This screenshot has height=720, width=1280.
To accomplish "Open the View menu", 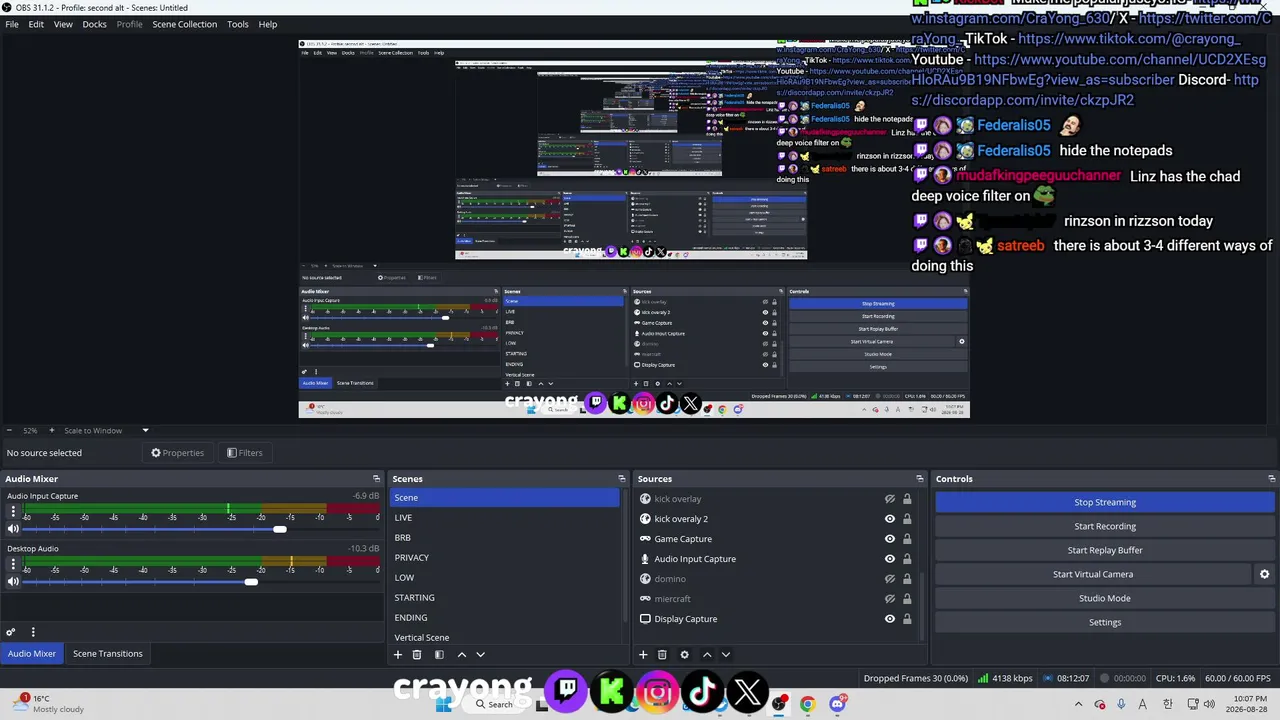I will click(x=63, y=24).
